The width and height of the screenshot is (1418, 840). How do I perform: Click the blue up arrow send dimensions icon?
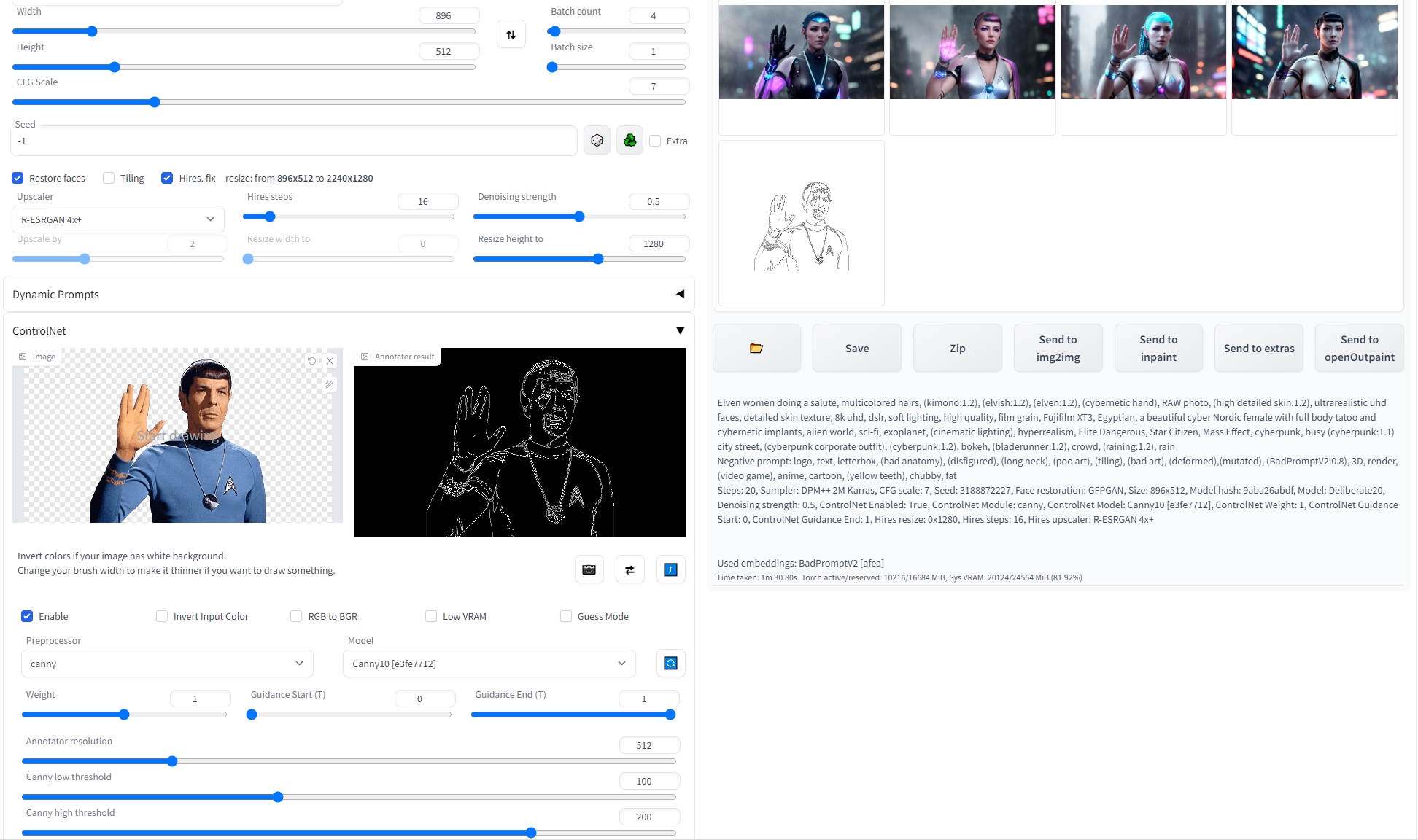point(670,569)
